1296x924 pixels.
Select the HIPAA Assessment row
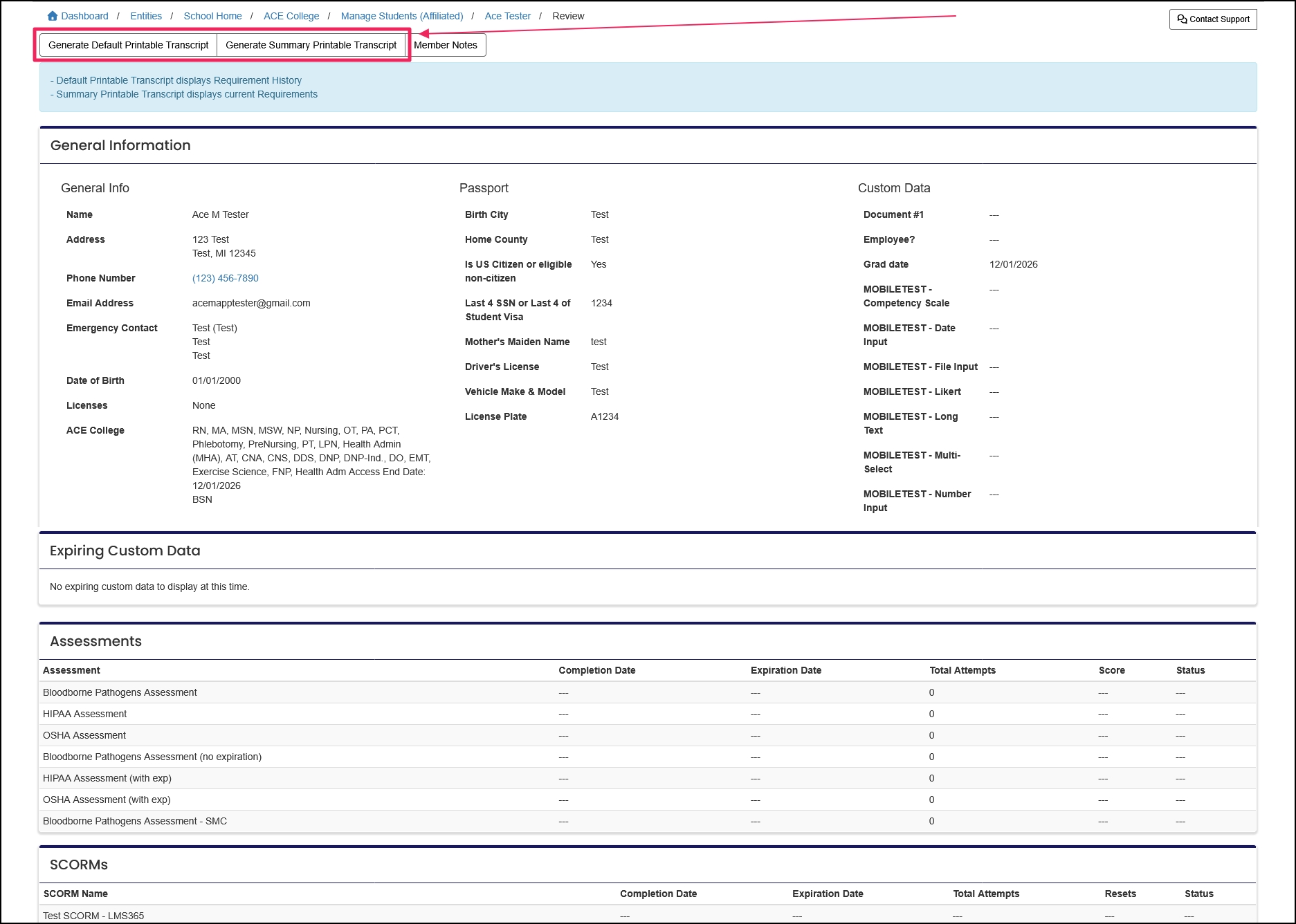point(648,714)
